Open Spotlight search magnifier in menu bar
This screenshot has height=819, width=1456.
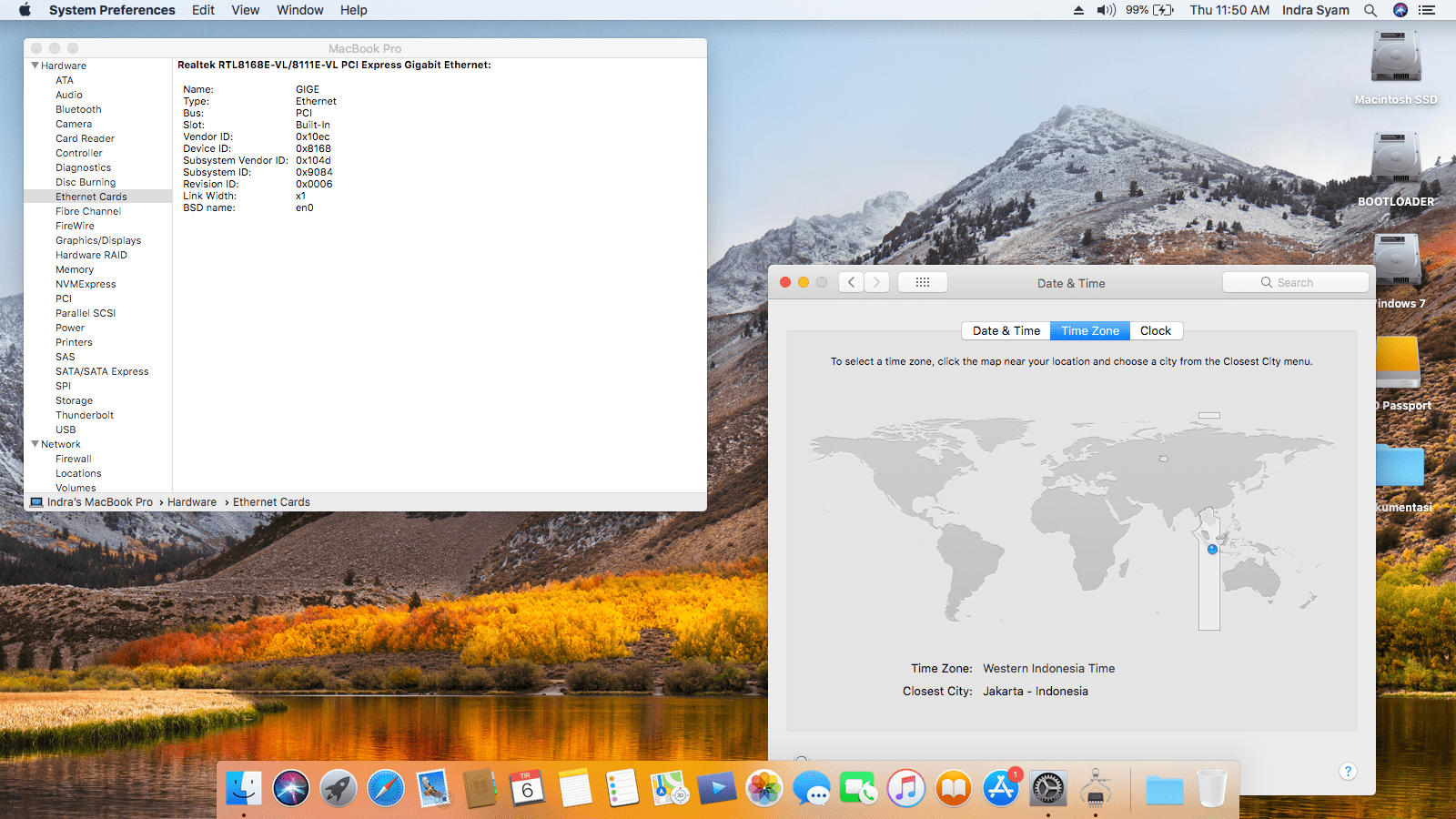tap(1370, 10)
